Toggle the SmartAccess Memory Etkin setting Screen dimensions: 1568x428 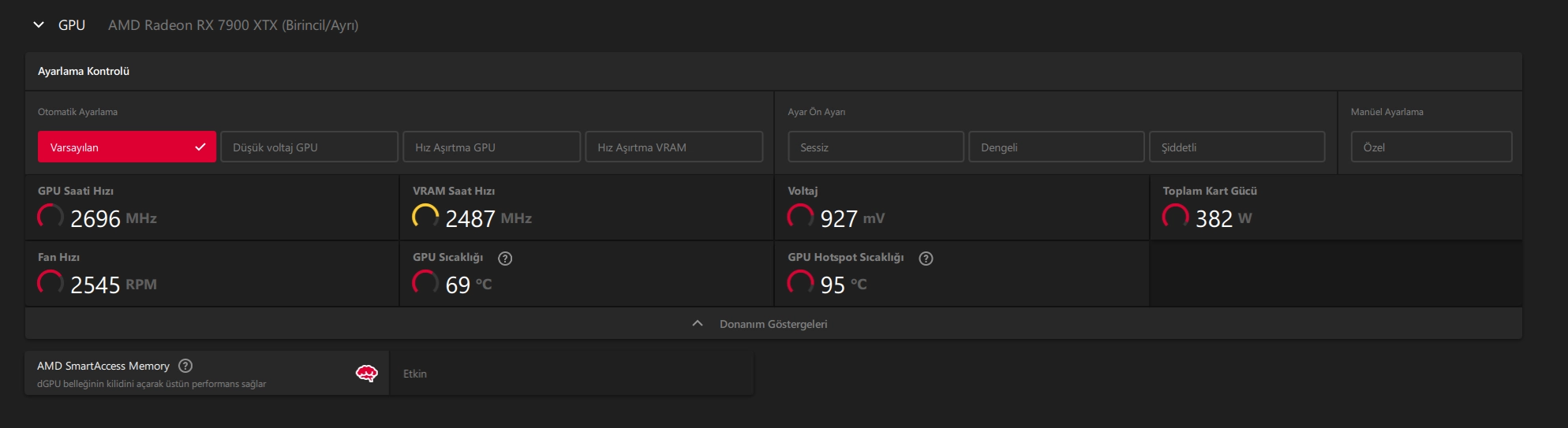point(571,374)
